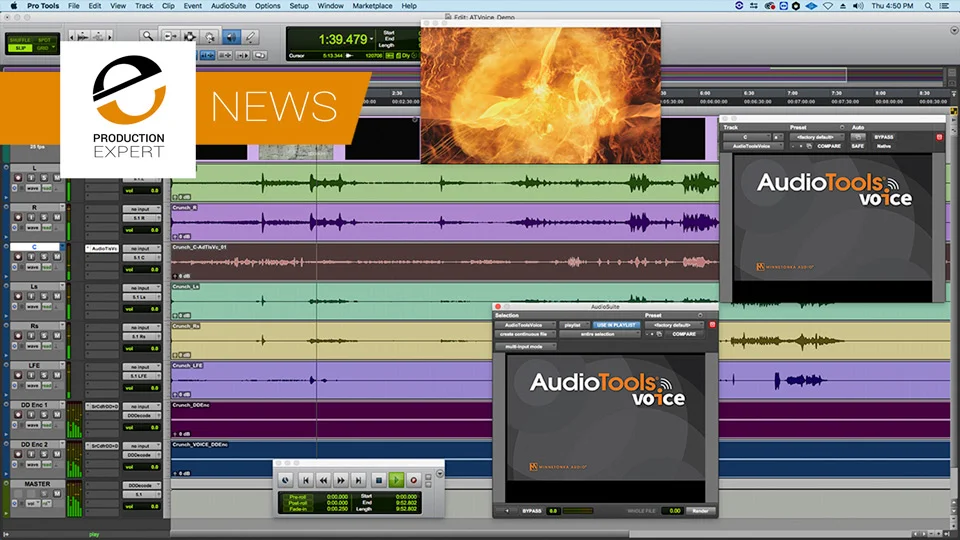Open insert window factory default preset dropdown
The height and width of the screenshot is (540, 960).
(x=816, y=137)
